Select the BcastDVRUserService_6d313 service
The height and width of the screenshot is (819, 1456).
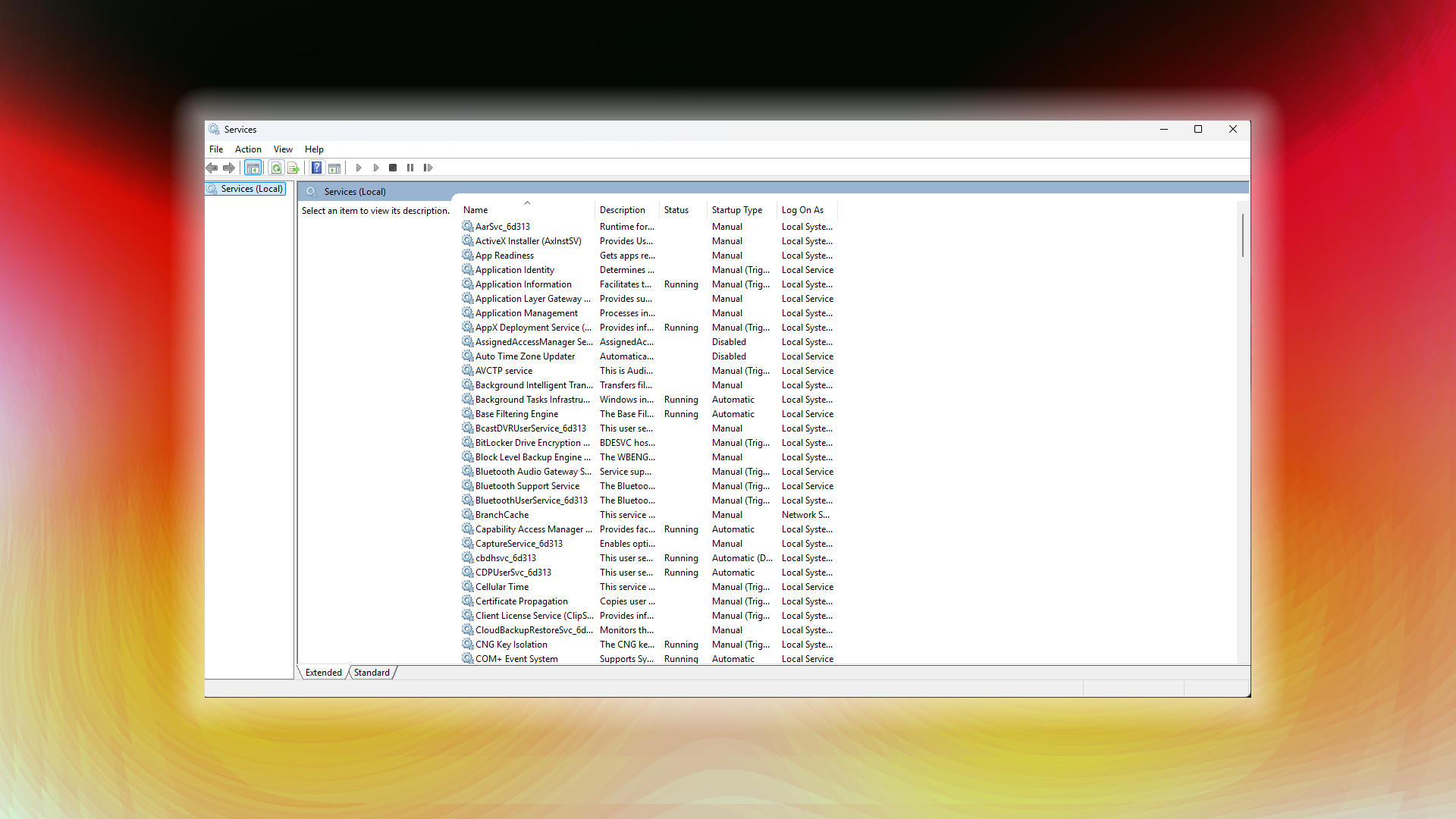(530, 428)
